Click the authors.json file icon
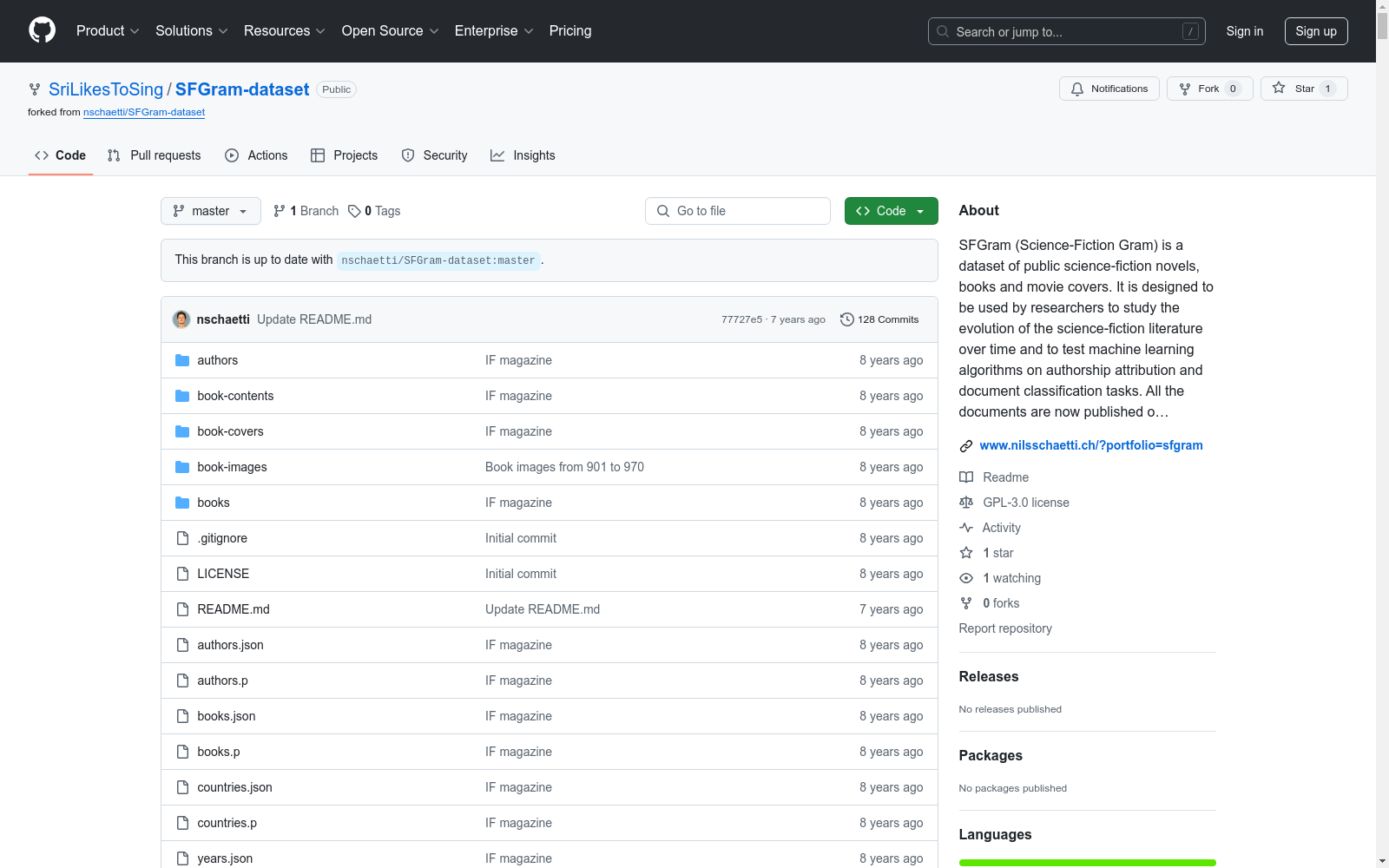Viewport: 1389px width, 868px height. 182,645
